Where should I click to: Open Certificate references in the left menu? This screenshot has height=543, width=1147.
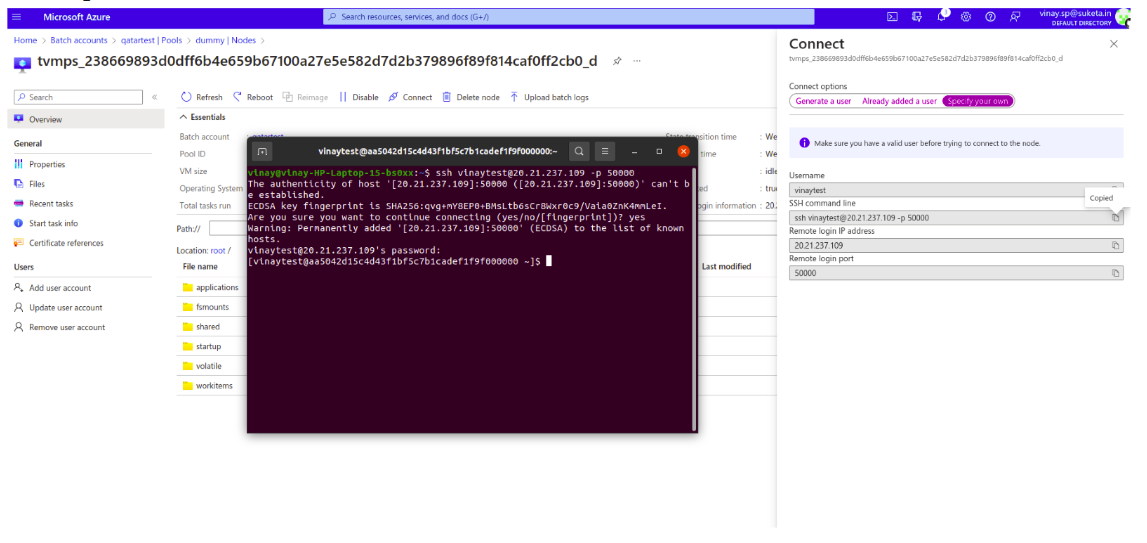coord(66,243)
